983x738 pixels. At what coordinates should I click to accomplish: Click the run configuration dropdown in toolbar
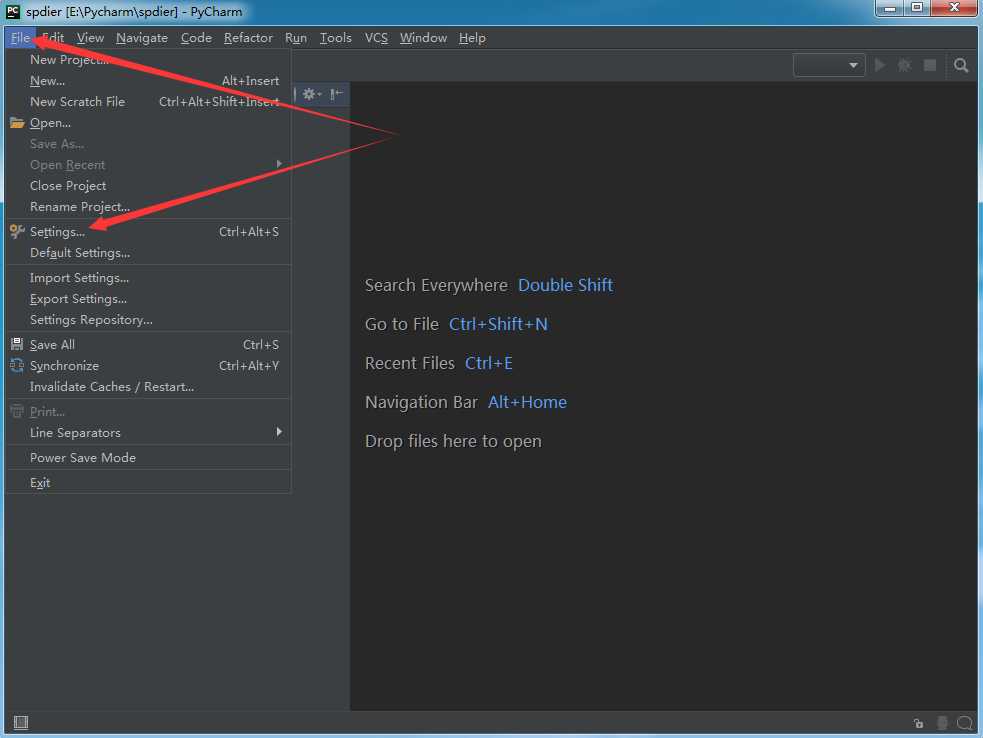point(829,65)
